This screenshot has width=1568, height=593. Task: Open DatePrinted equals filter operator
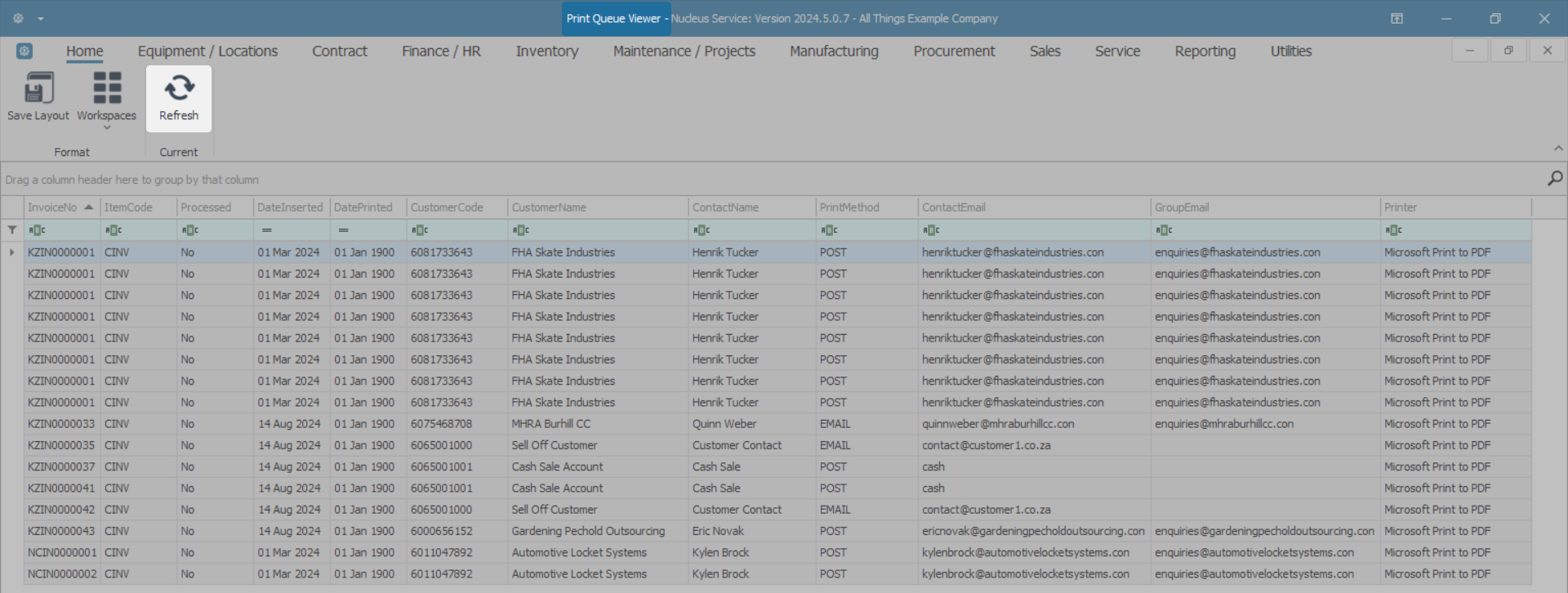click(x=343, y=230)
